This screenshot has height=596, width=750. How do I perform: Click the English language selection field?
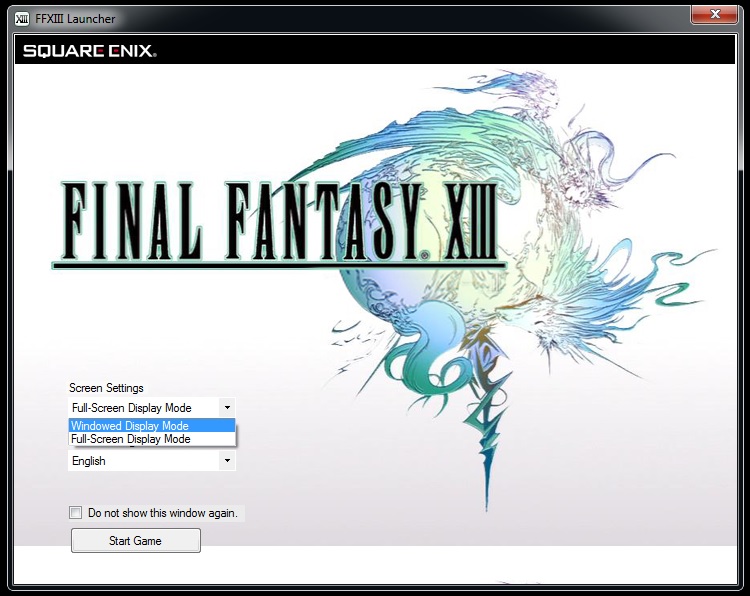click(x=142, y=461)
